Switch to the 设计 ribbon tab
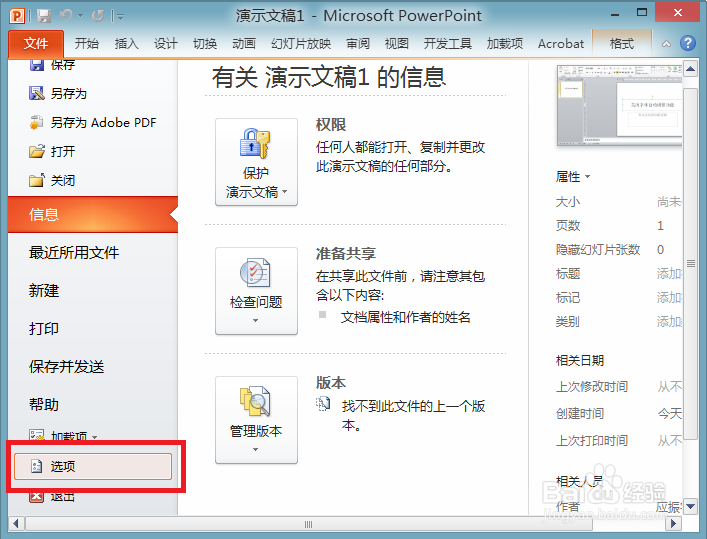Screen dimensions: 707x539 165,44
